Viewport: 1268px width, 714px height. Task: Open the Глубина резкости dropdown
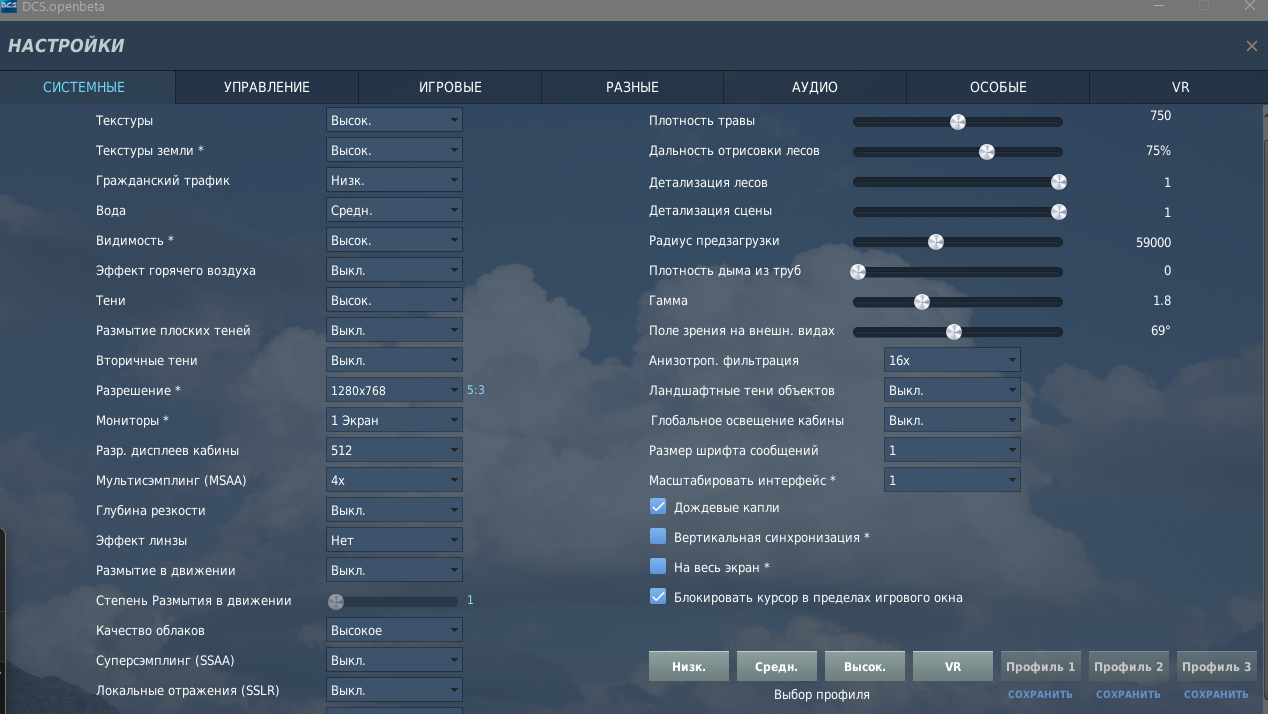coord(394,510)
